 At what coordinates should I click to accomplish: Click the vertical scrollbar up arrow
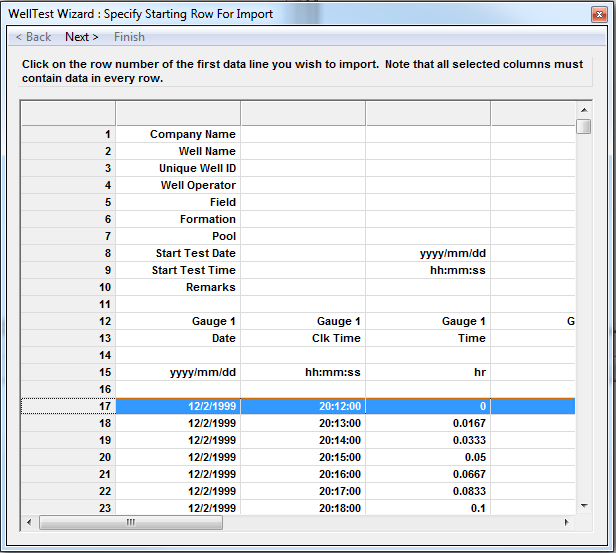(x=584, y=110)
